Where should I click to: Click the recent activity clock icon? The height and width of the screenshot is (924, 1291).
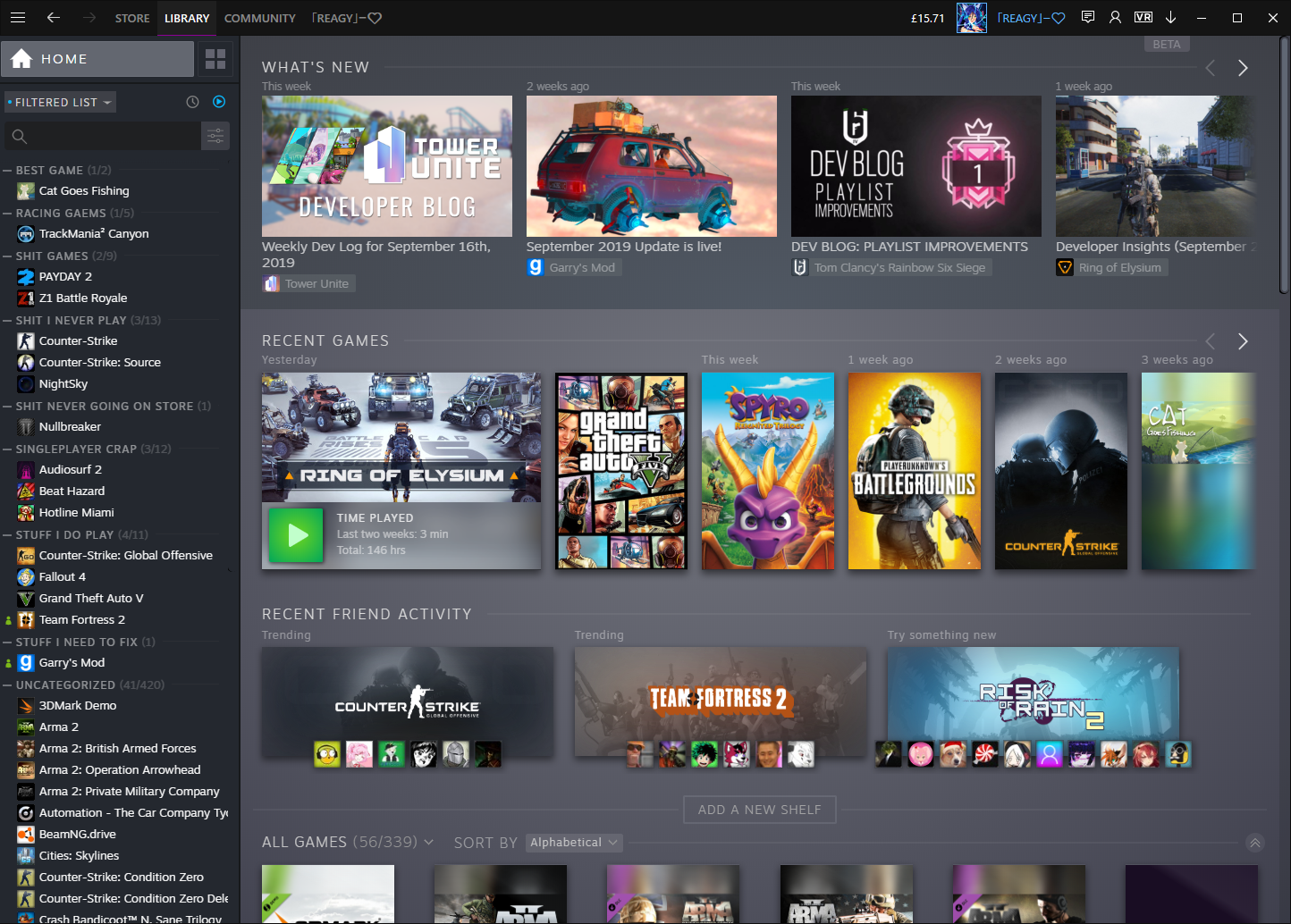click(192, 102)
